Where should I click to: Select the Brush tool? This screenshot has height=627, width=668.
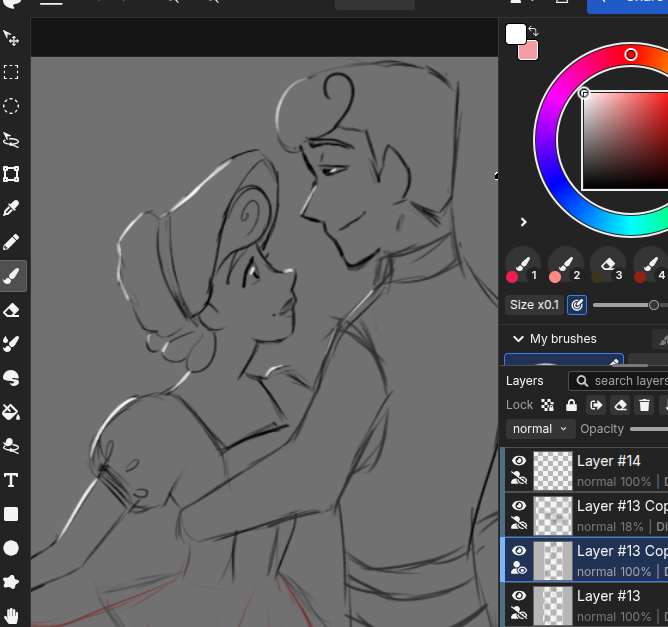(x=11, y=276)
